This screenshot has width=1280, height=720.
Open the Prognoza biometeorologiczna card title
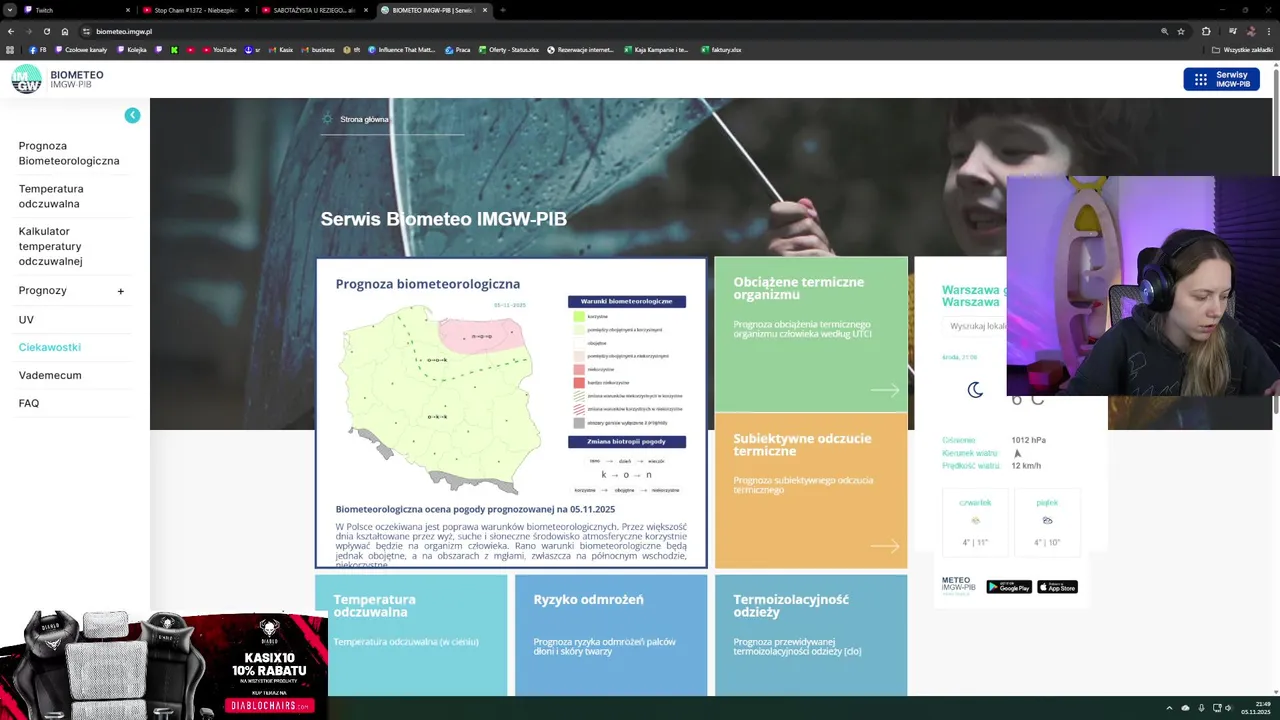428,284
